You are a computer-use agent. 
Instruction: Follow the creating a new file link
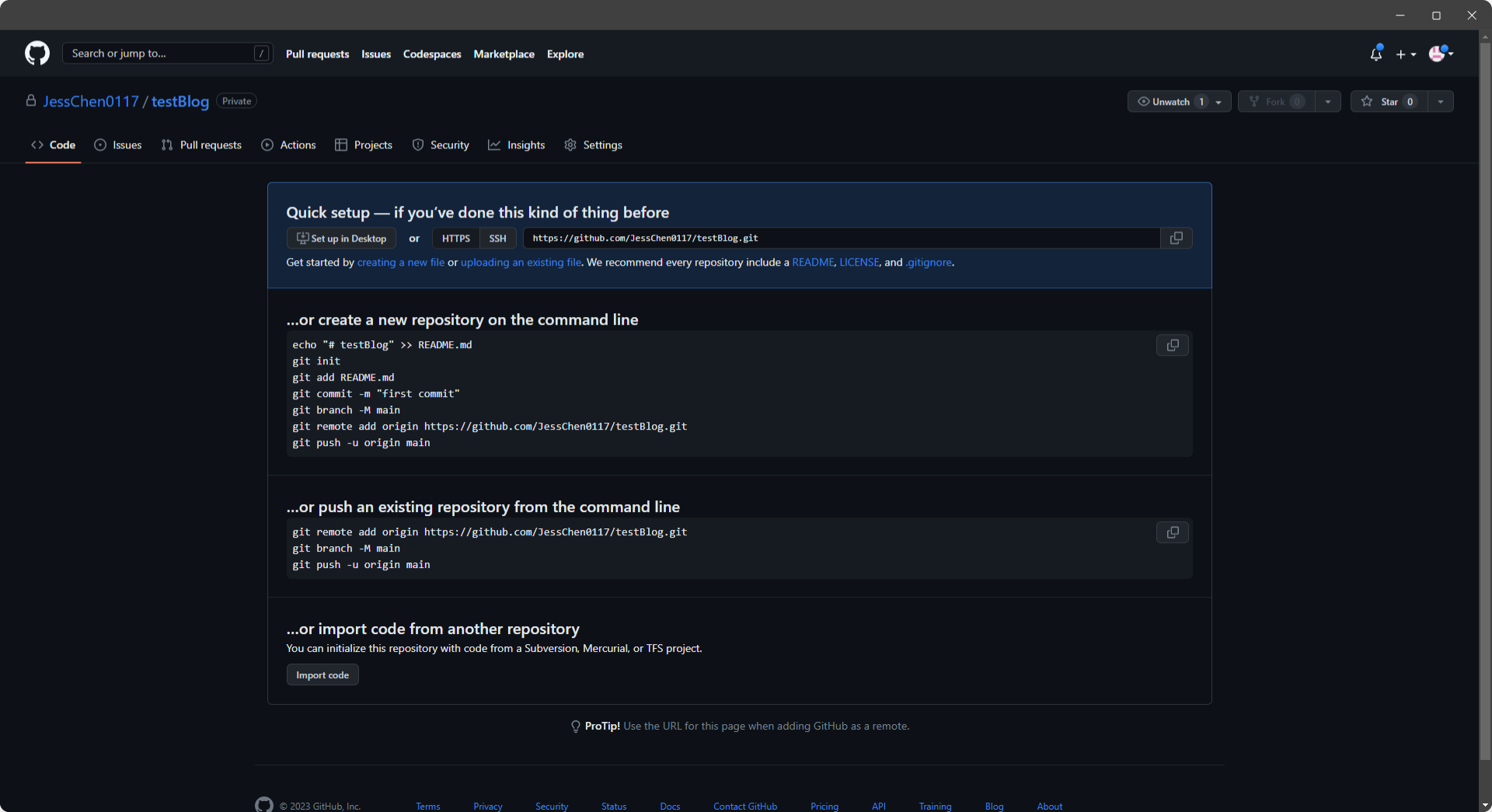[x=401, y=263]
